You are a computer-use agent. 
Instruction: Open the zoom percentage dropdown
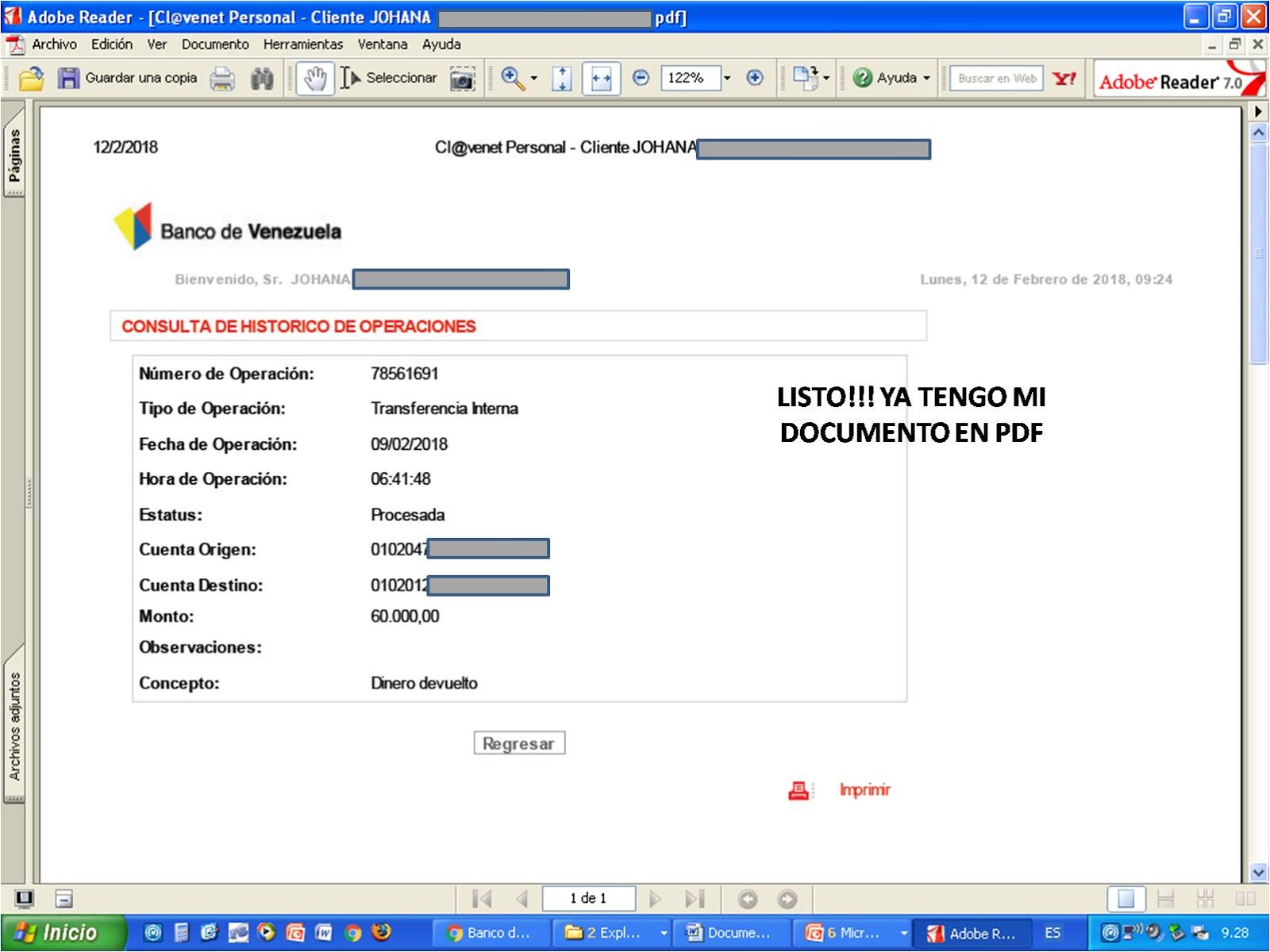click(x=726, y=79)
